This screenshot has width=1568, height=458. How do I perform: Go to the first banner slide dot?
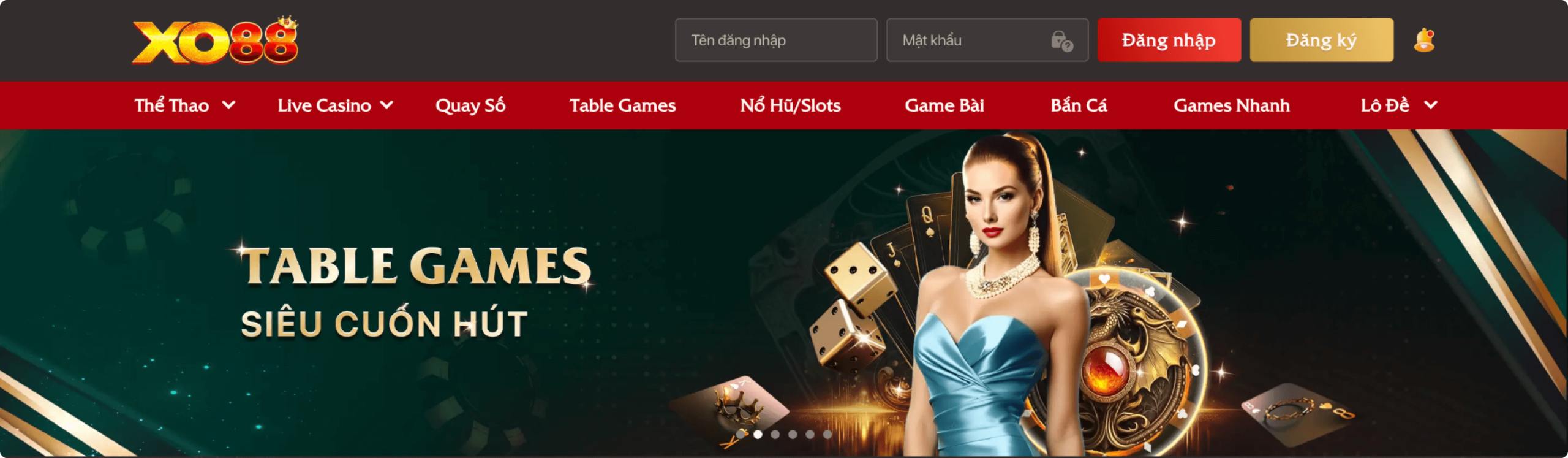coord(741,434)
